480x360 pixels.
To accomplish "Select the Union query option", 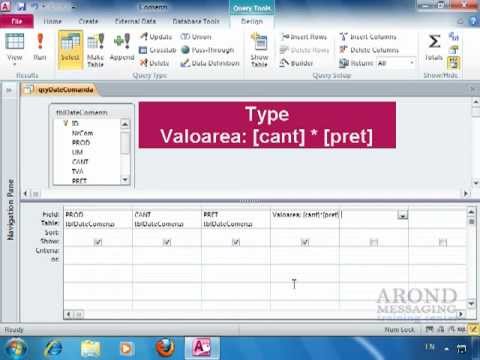I will pyautogui.click(x=196, y=37).
